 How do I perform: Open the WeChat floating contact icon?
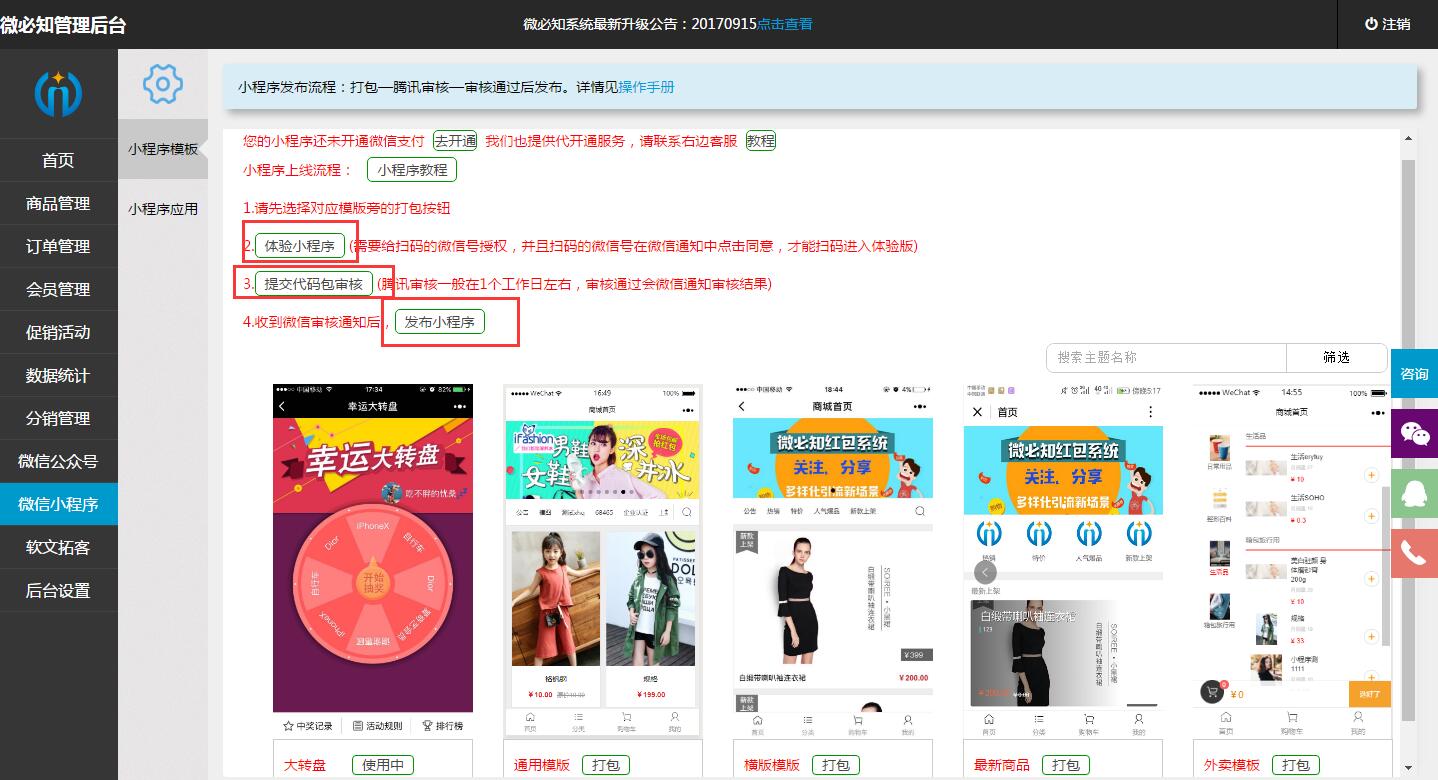[x=1414, y=433]
